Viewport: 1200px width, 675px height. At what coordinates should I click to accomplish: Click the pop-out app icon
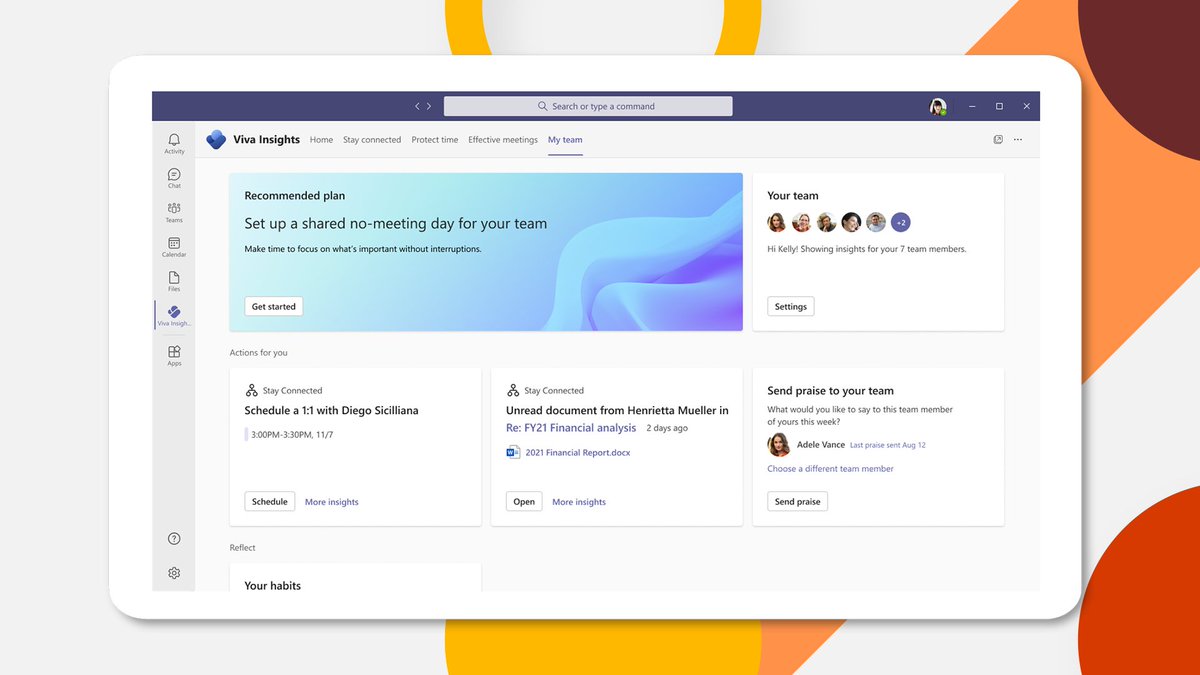(998, 140)
